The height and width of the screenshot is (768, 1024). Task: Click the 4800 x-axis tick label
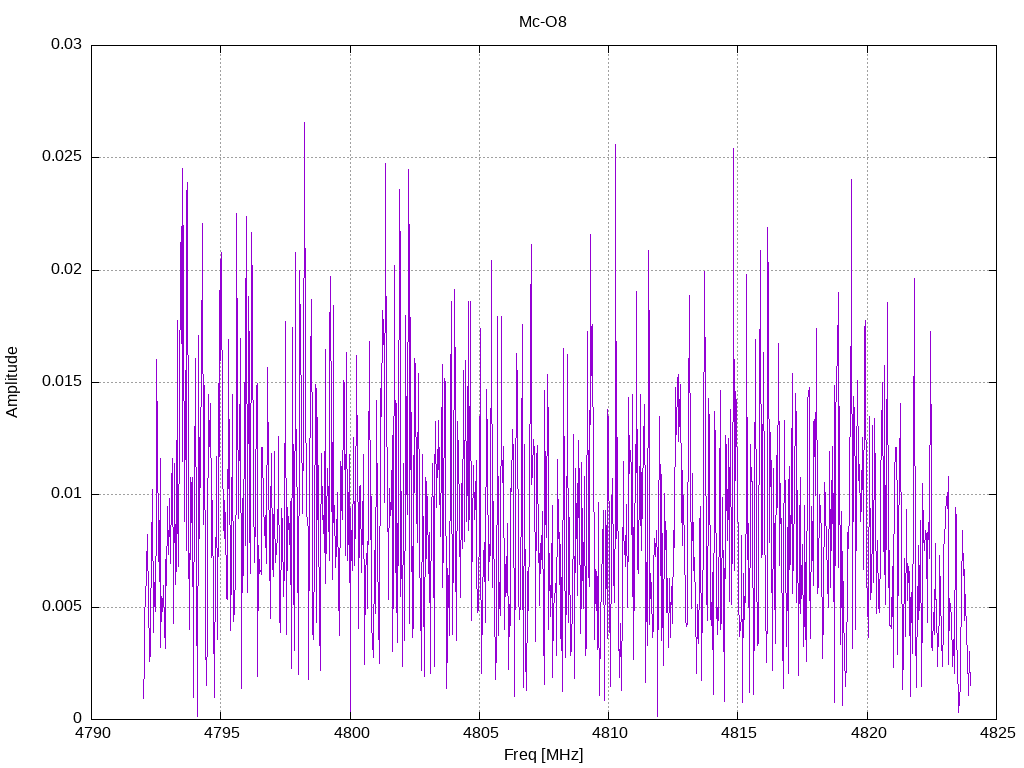tap(351, 733)
